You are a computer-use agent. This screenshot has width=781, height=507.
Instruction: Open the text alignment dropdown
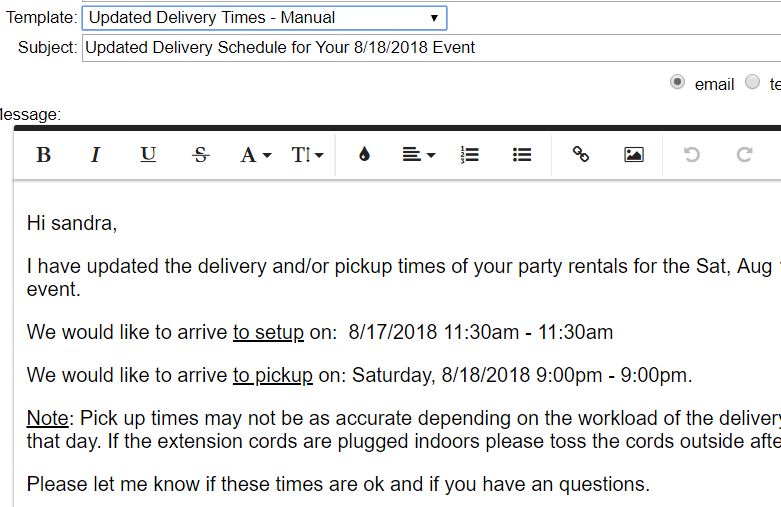coord(418,155)
